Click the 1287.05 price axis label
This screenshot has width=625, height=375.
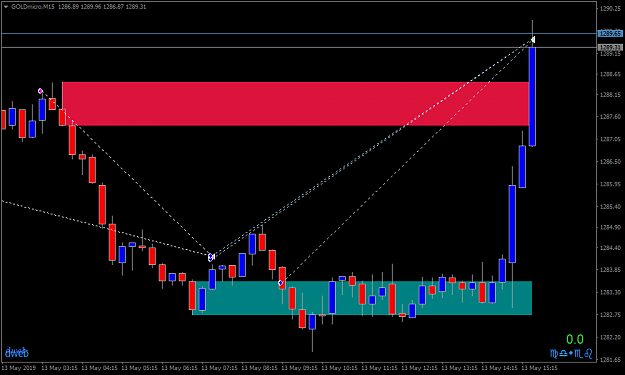pos(610,139)
